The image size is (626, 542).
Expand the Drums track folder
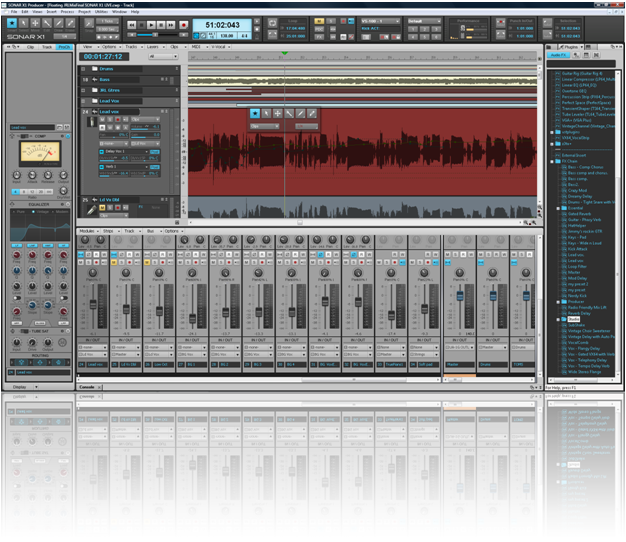coord(83,69)
